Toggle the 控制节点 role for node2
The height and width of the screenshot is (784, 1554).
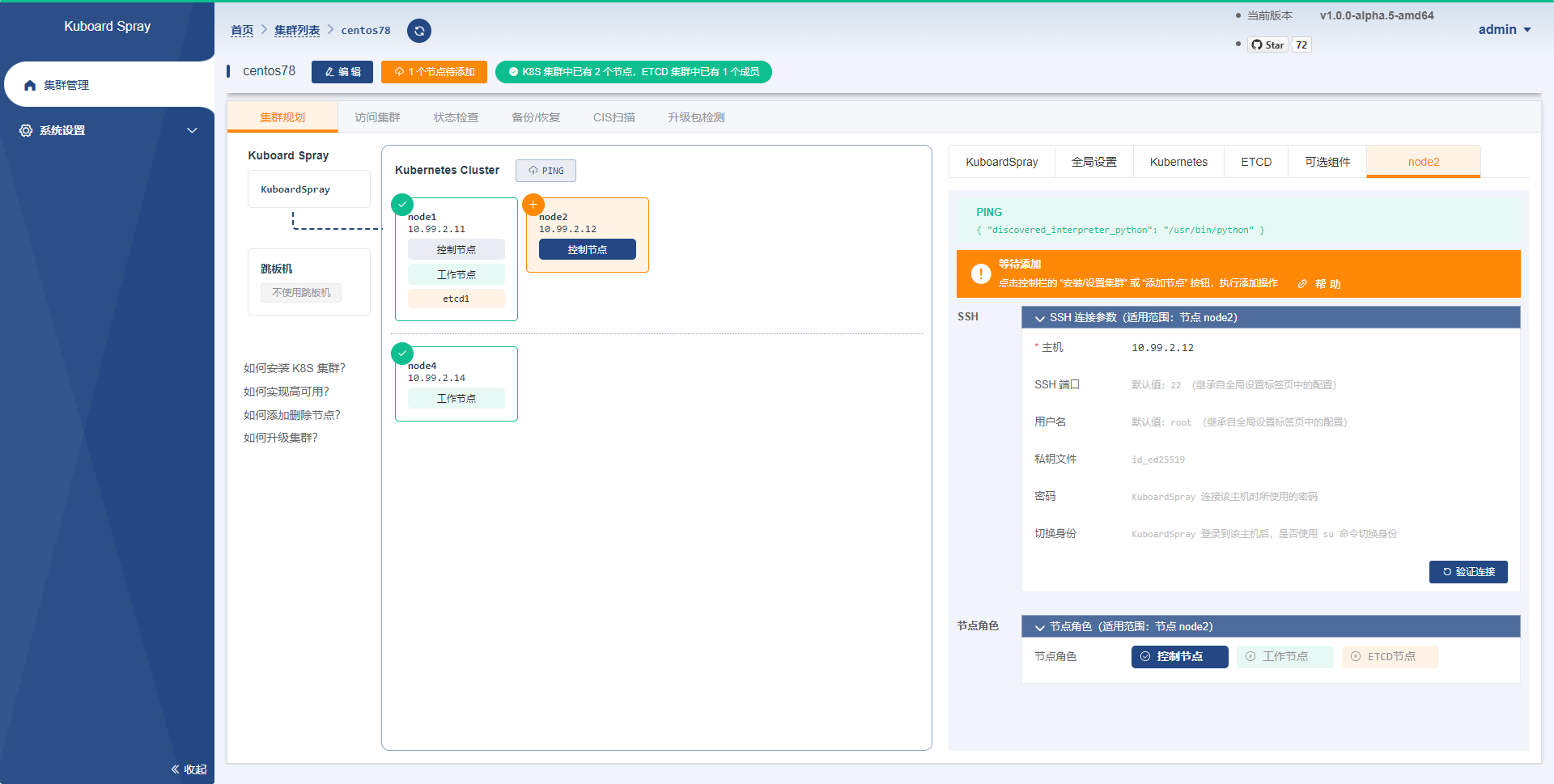point(1180,657)
